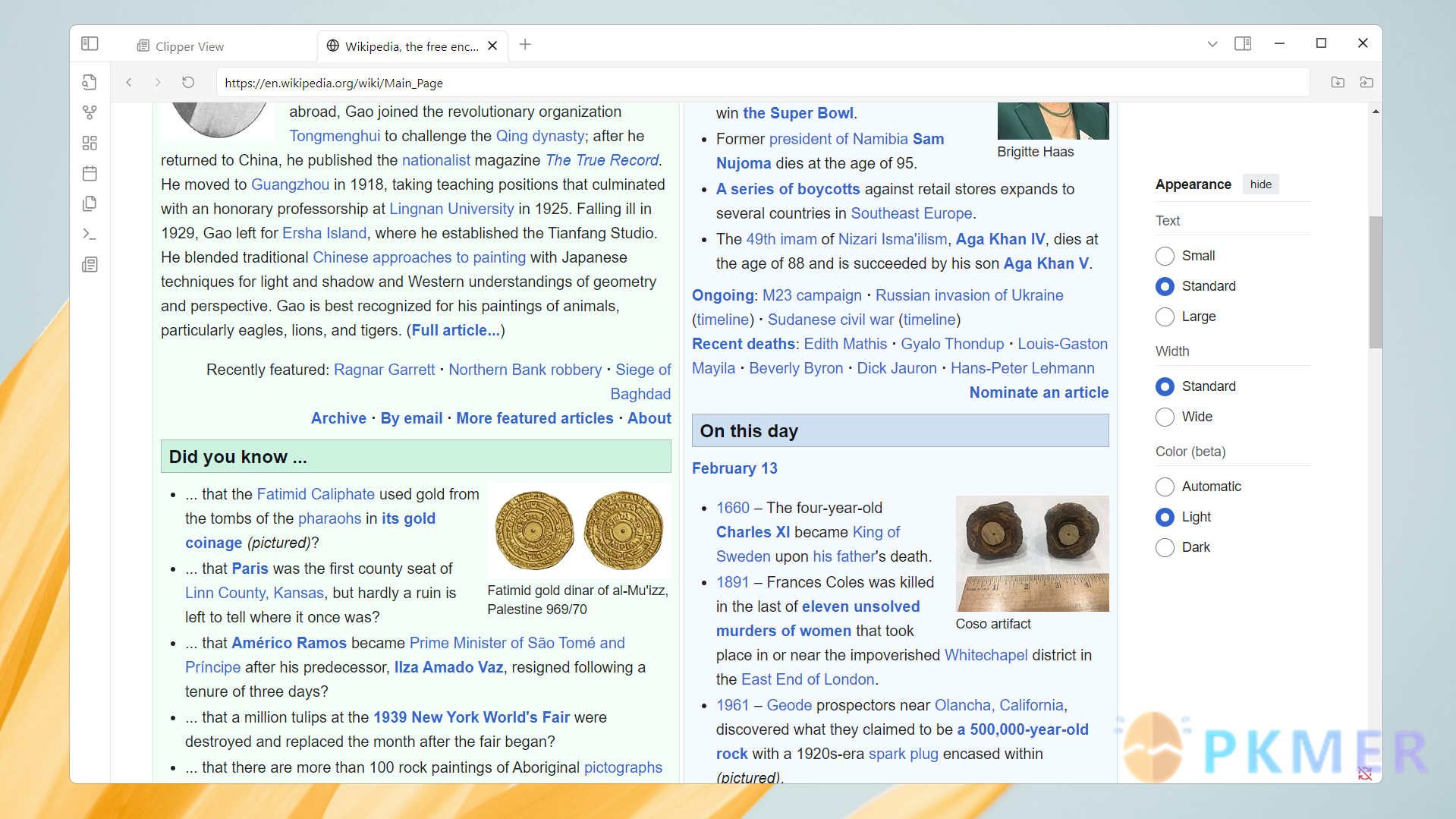Open the tab list dropdown chevron
This screenshot has width=1456, height=819.
pyautogui.click(x=1212, y=44)
